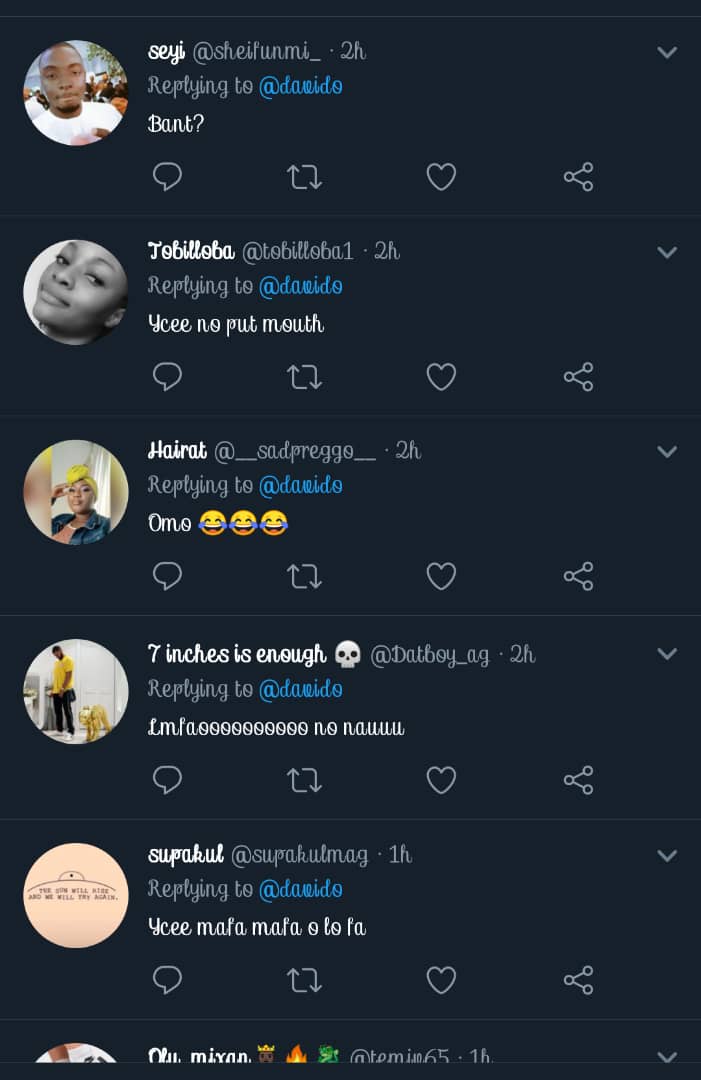Open Hairat's profile from display name
This screenshot has width=701, height=1080.
[177, 451]
